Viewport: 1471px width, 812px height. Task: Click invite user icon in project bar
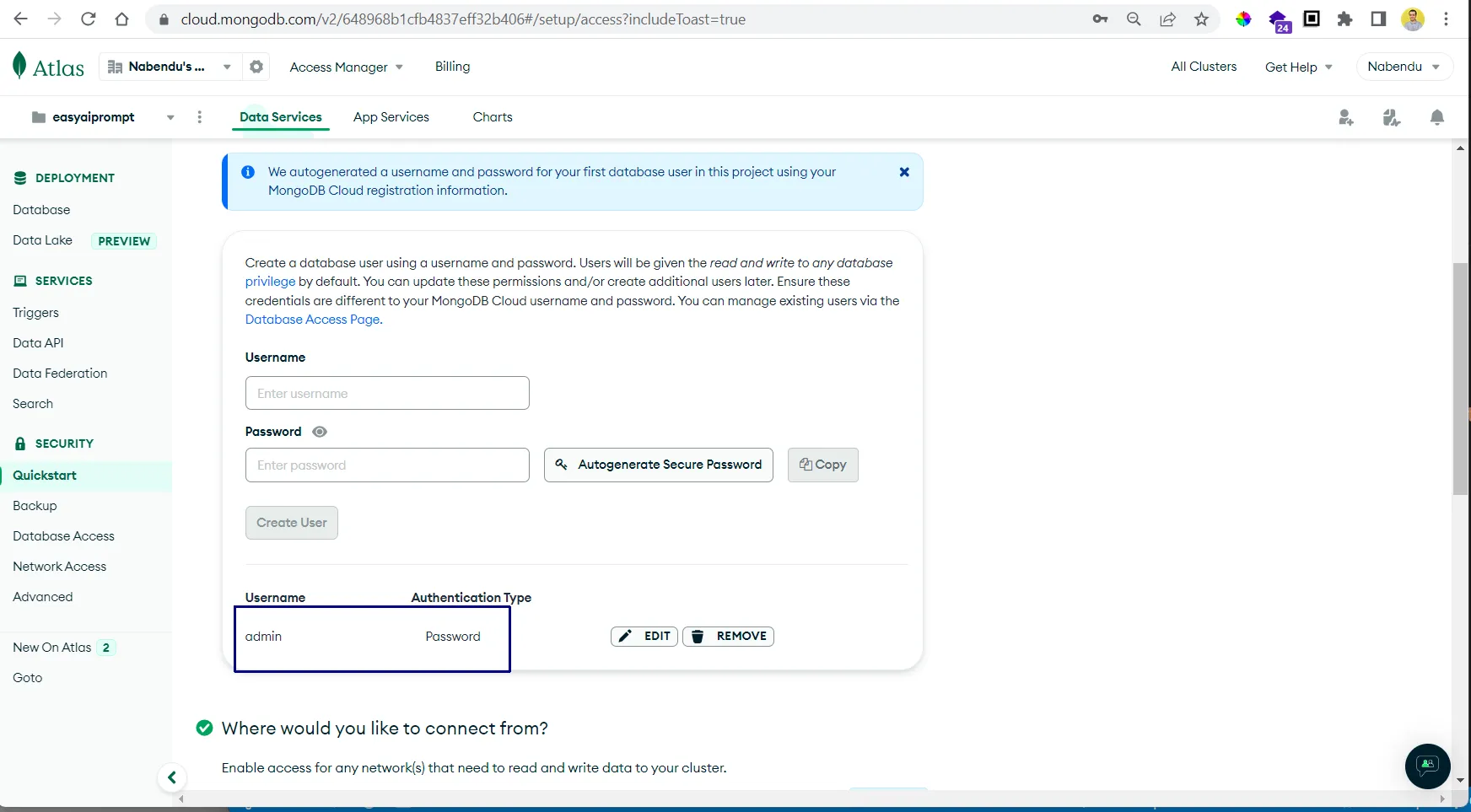click(1346, 118)
